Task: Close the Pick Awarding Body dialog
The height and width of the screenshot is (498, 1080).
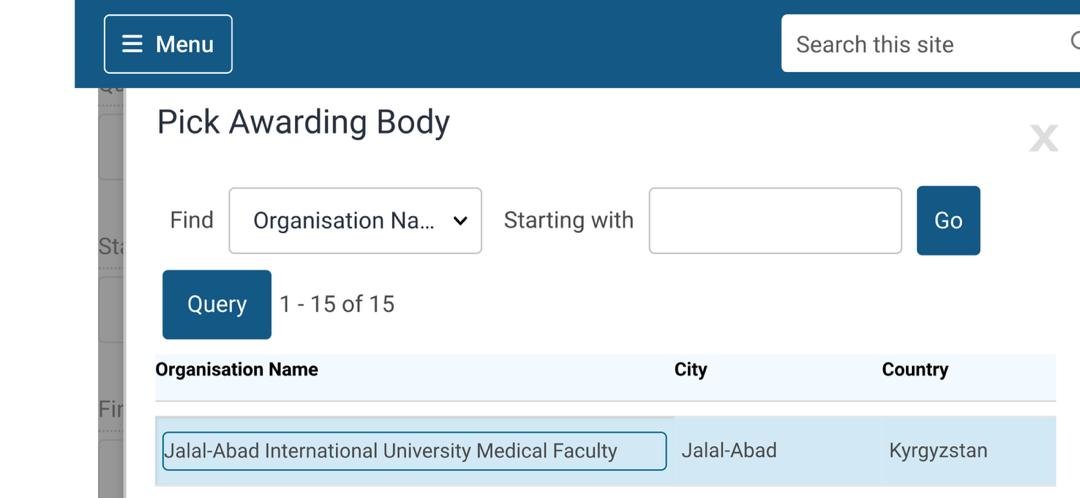Action: (x=1043, y=138)
